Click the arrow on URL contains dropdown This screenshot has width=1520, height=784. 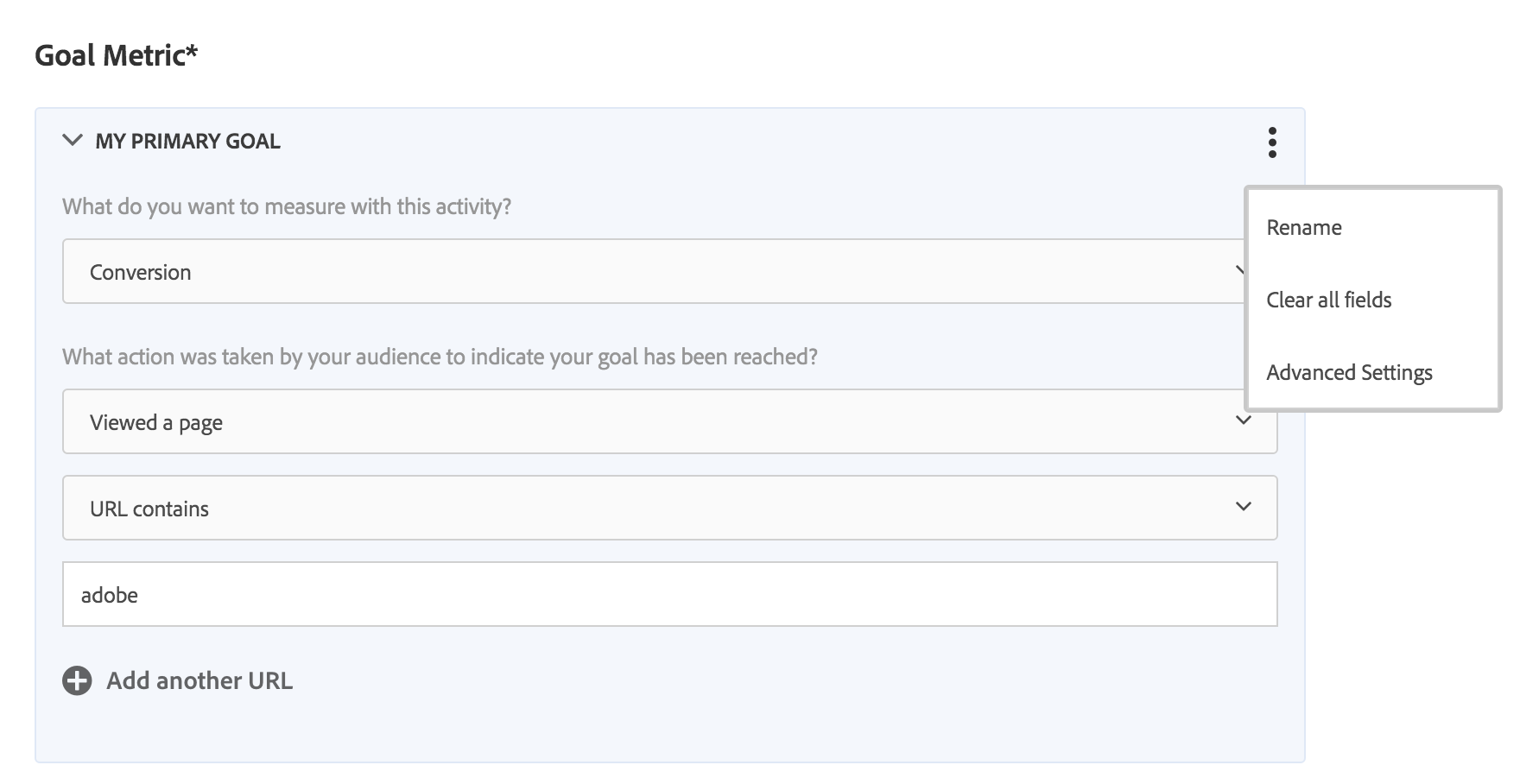[1244, 507]
